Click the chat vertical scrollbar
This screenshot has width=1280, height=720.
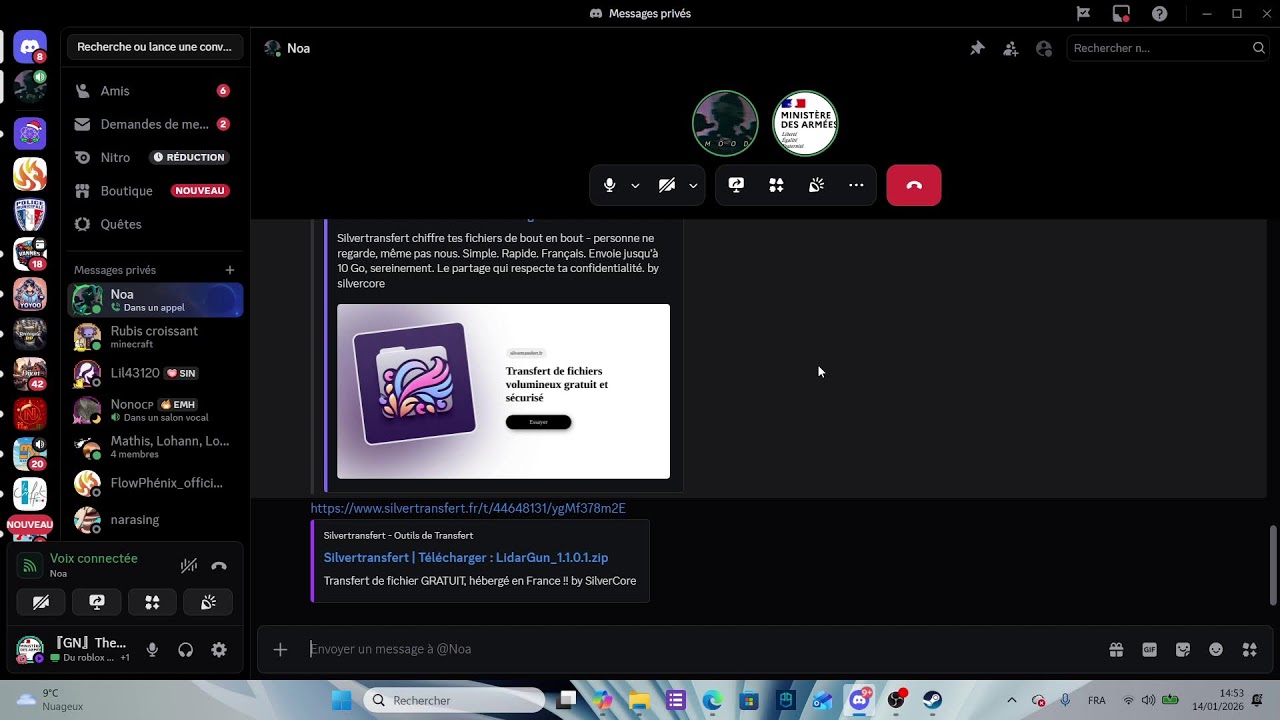1273,565
